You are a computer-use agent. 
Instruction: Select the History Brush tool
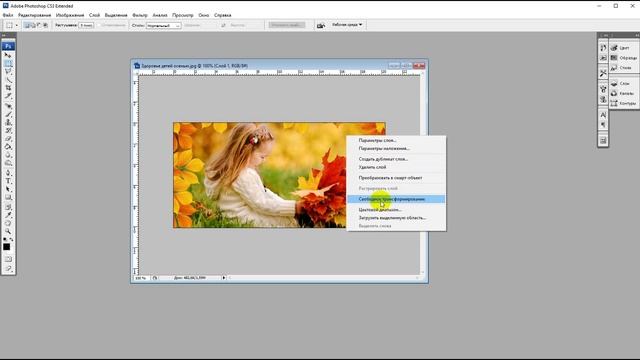(x=8, y=130)
